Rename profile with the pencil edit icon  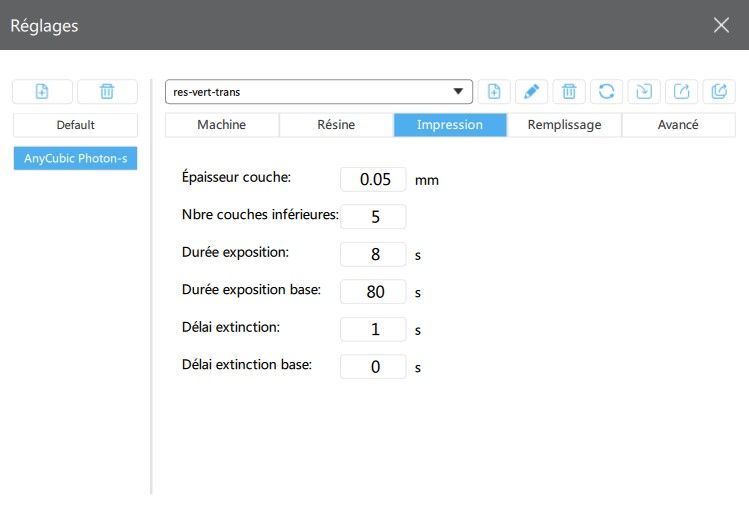coord(531,91)
